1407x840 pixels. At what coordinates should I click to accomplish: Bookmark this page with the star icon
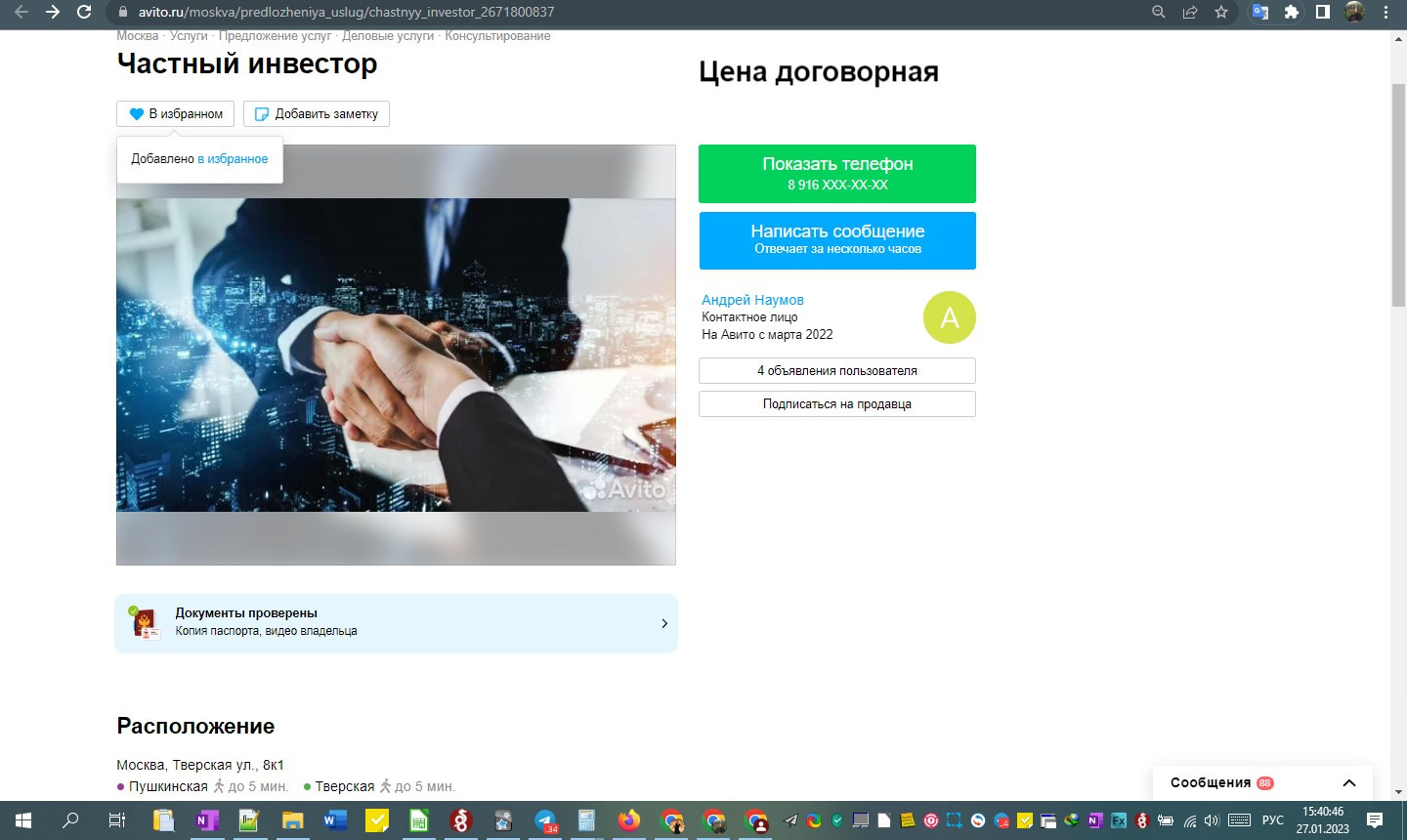tap(1221, 12)
